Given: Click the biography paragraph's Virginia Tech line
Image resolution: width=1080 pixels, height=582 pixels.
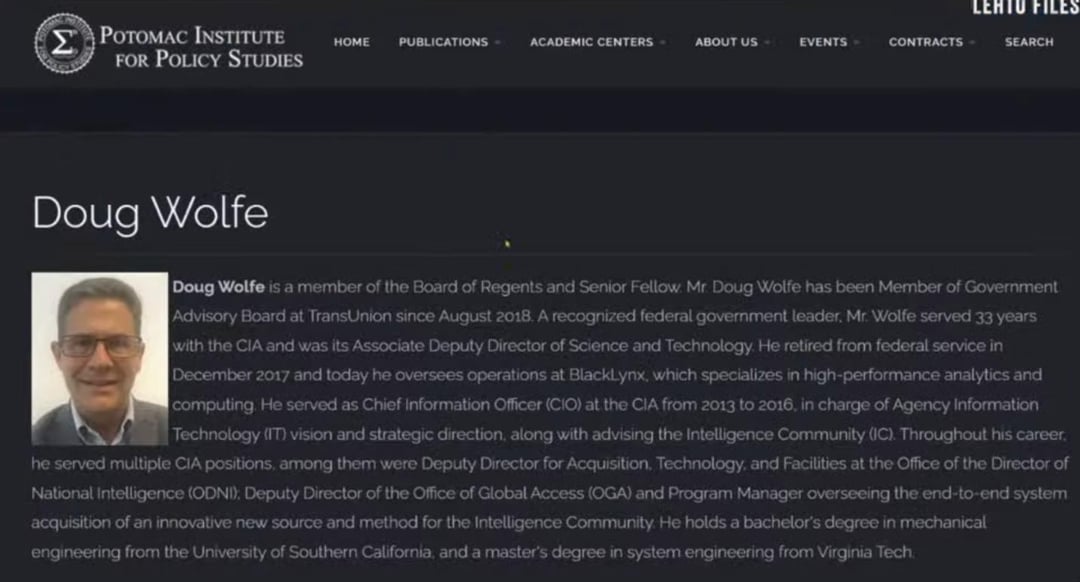Looking at the screenshot, I should [x=472, y=553].
